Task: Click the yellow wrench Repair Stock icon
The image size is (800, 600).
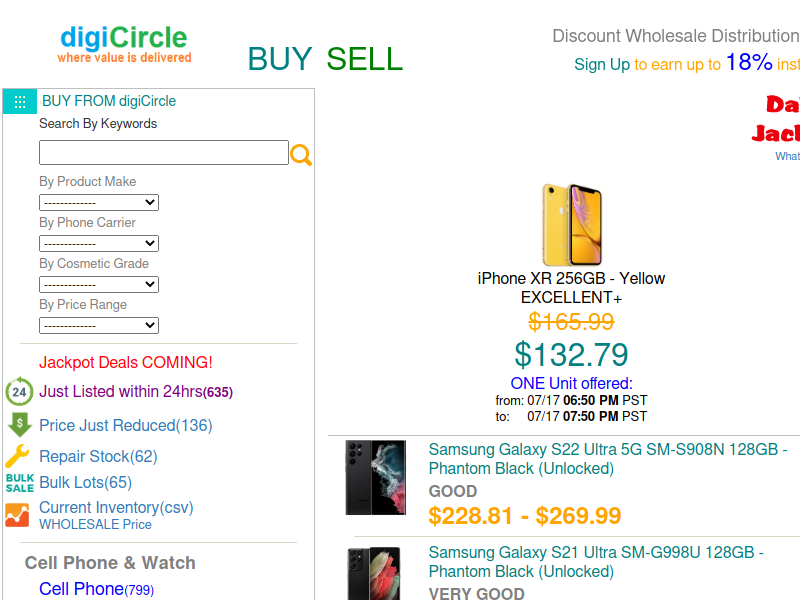Action: click(18, 456)
